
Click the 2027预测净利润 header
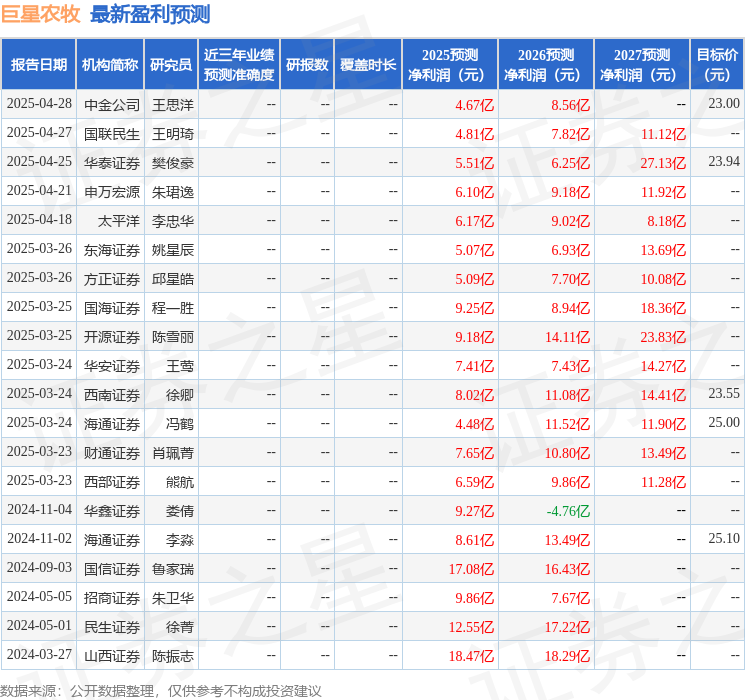point(642,65)
